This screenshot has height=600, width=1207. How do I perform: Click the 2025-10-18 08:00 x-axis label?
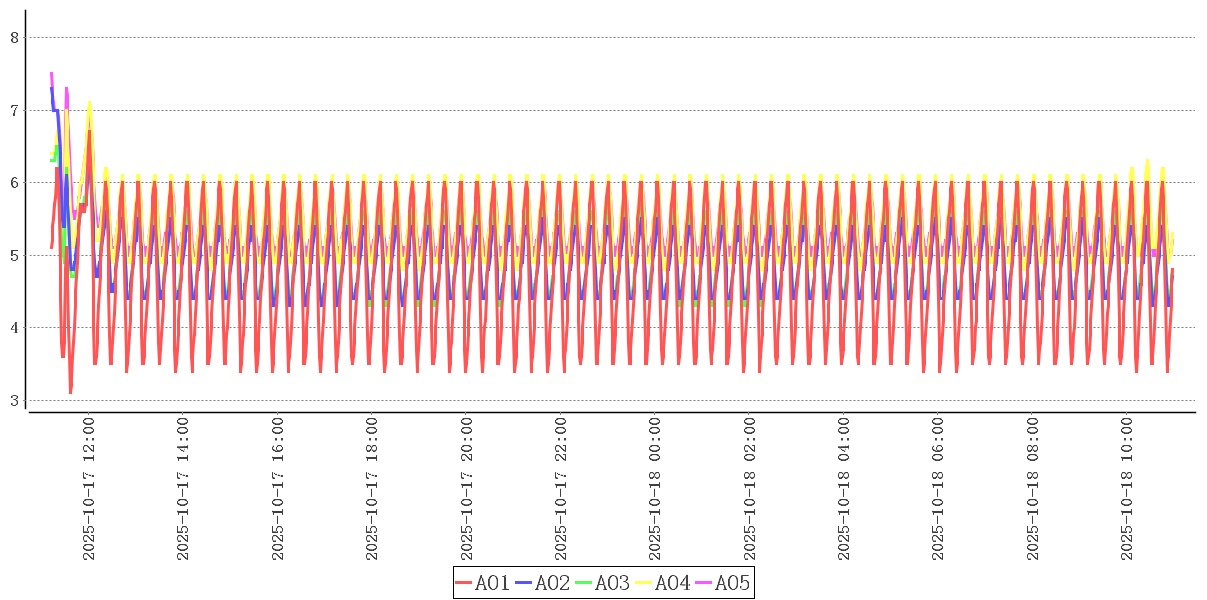click(1034, 490)
